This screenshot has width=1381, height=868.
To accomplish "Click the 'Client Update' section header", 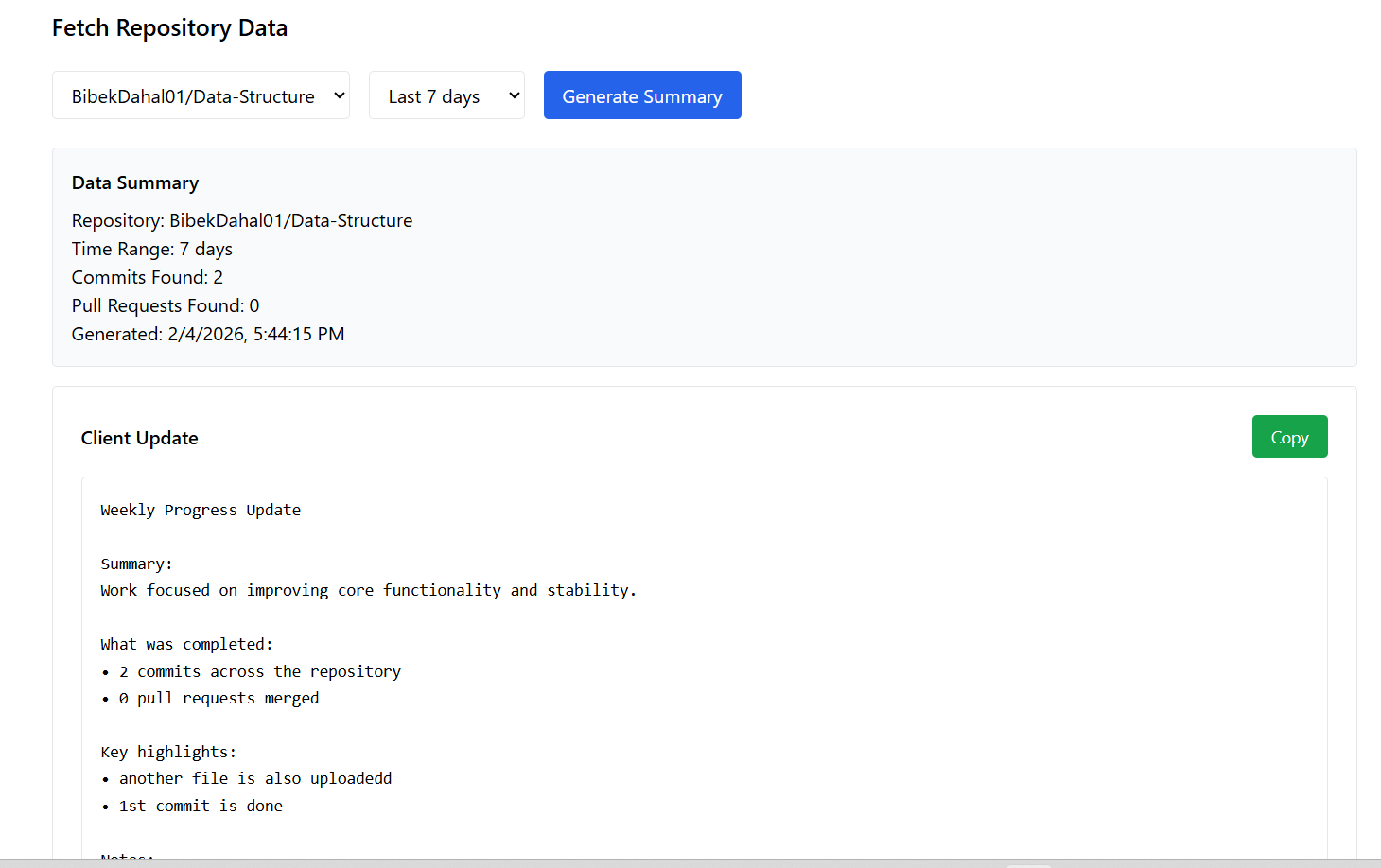I will 139,437.
